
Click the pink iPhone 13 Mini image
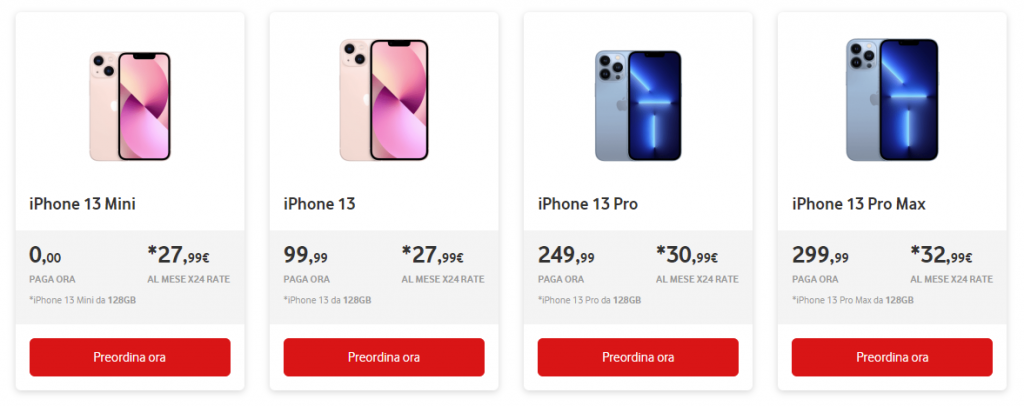130,106
